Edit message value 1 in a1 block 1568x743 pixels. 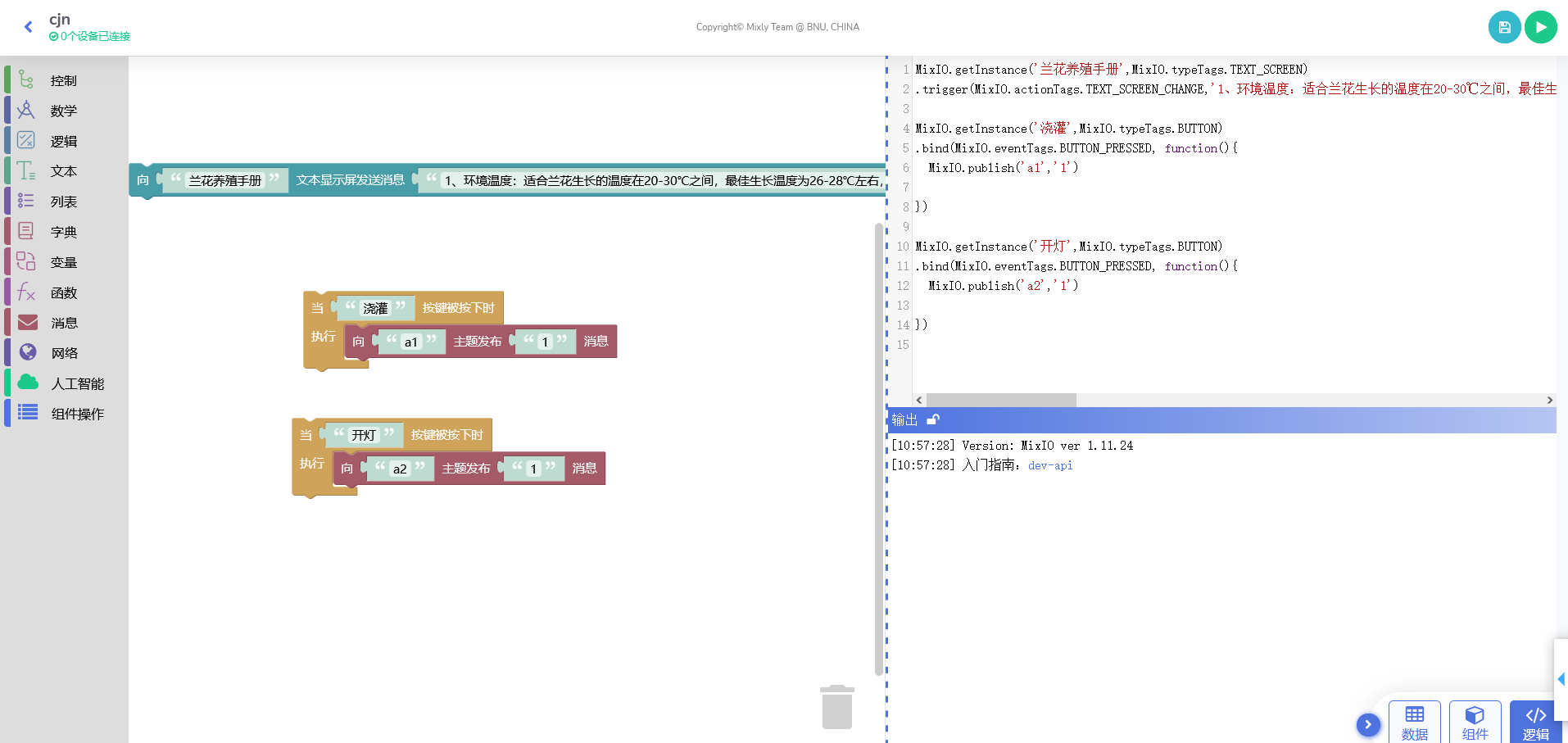[545, 342]
